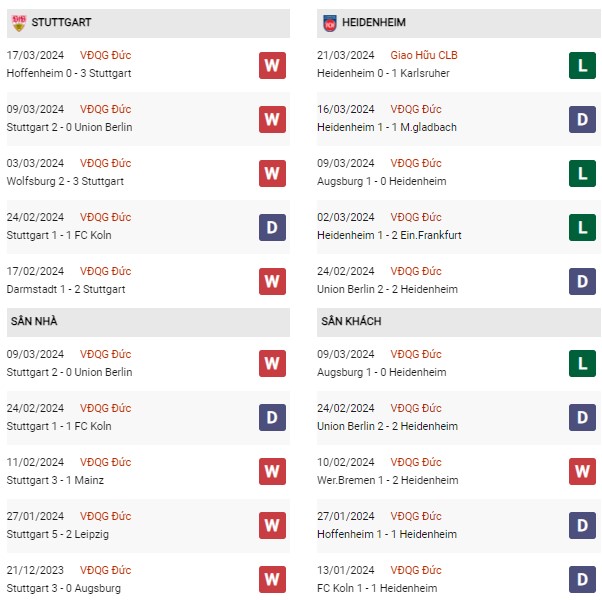602x600 pixels.
Task: Click W badge for Stuttgart 3 - 0 Augsburg
Action: click(x=272, y=578)
